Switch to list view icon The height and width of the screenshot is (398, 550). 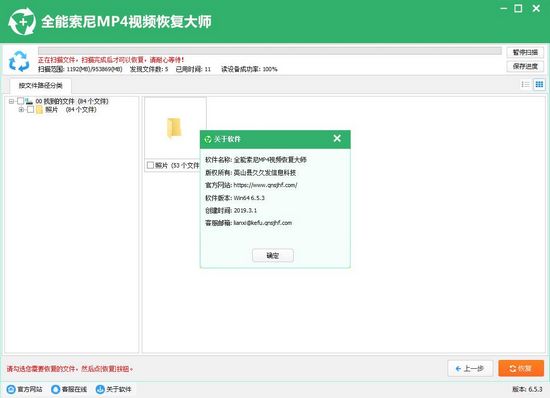coord(525,84)
